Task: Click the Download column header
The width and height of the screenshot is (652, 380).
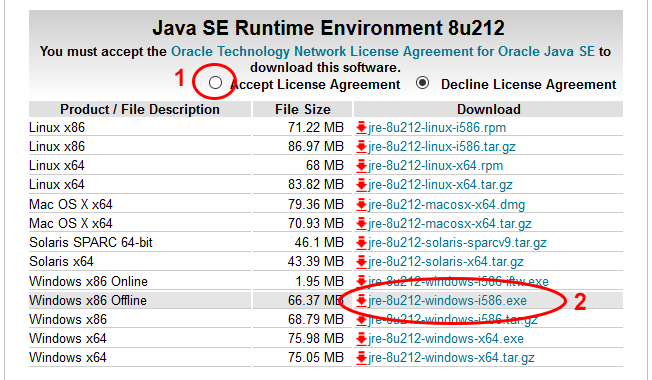Action: [x=489, y=109]
